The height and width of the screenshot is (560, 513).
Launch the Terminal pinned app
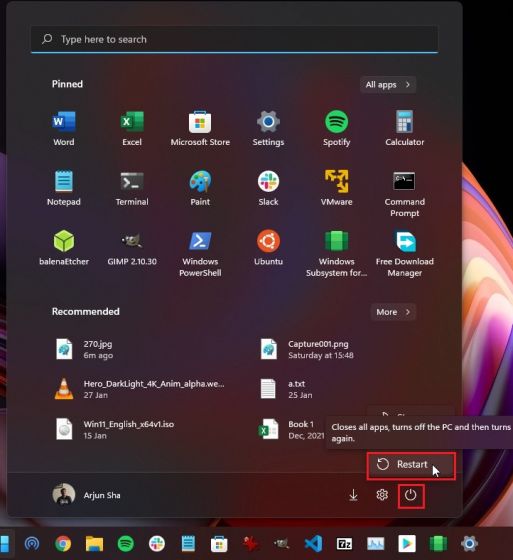coord(132,188)
